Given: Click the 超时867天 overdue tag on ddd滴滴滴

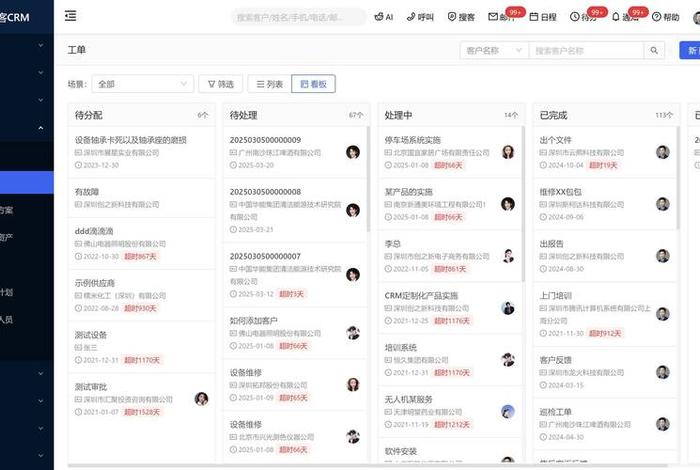Looking at the screenshot, I should coord(140,256).
